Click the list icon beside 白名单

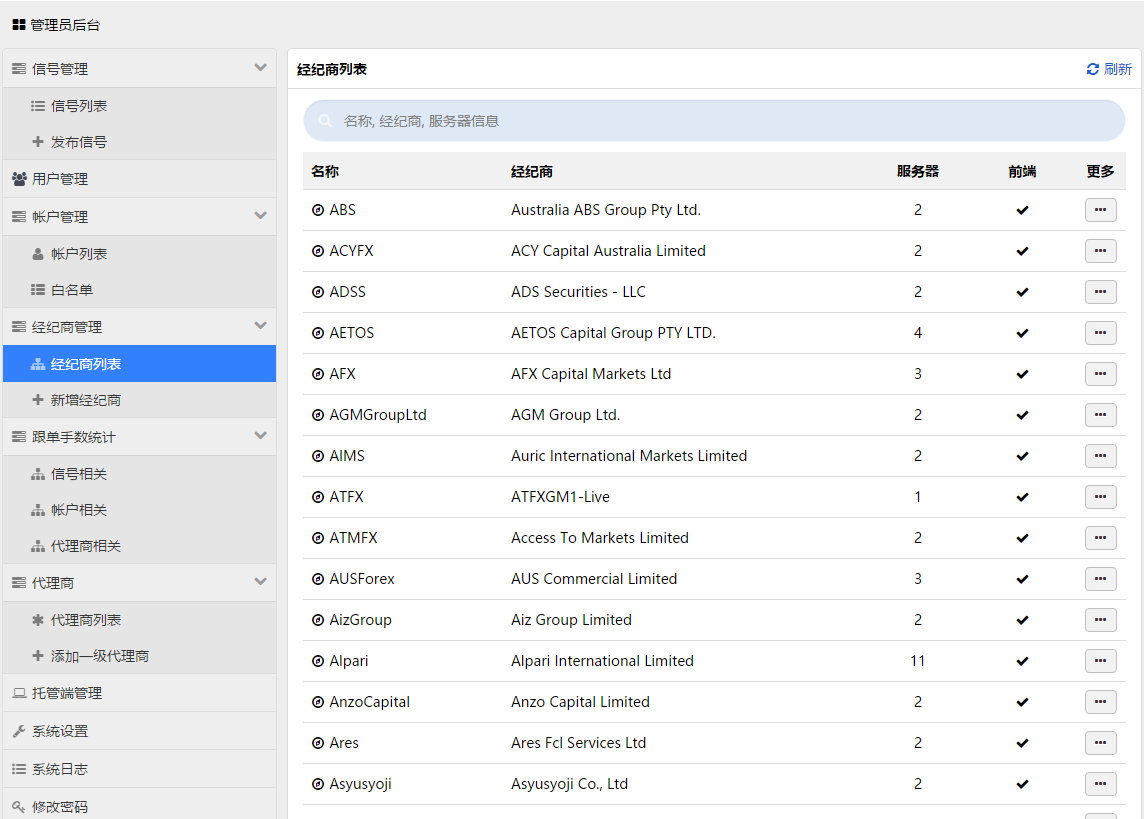[38, 290]
